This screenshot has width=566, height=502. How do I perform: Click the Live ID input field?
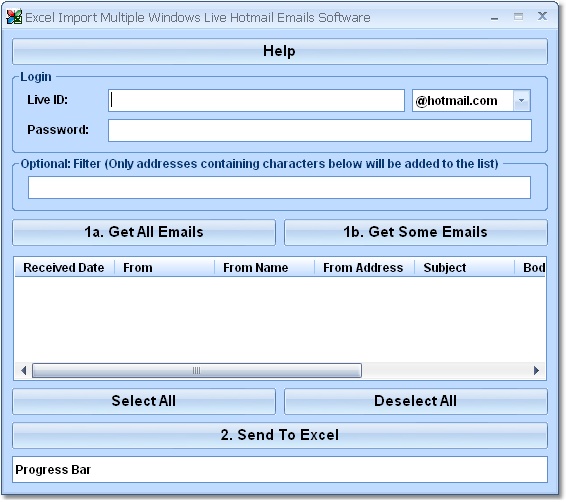pos(256,101)
